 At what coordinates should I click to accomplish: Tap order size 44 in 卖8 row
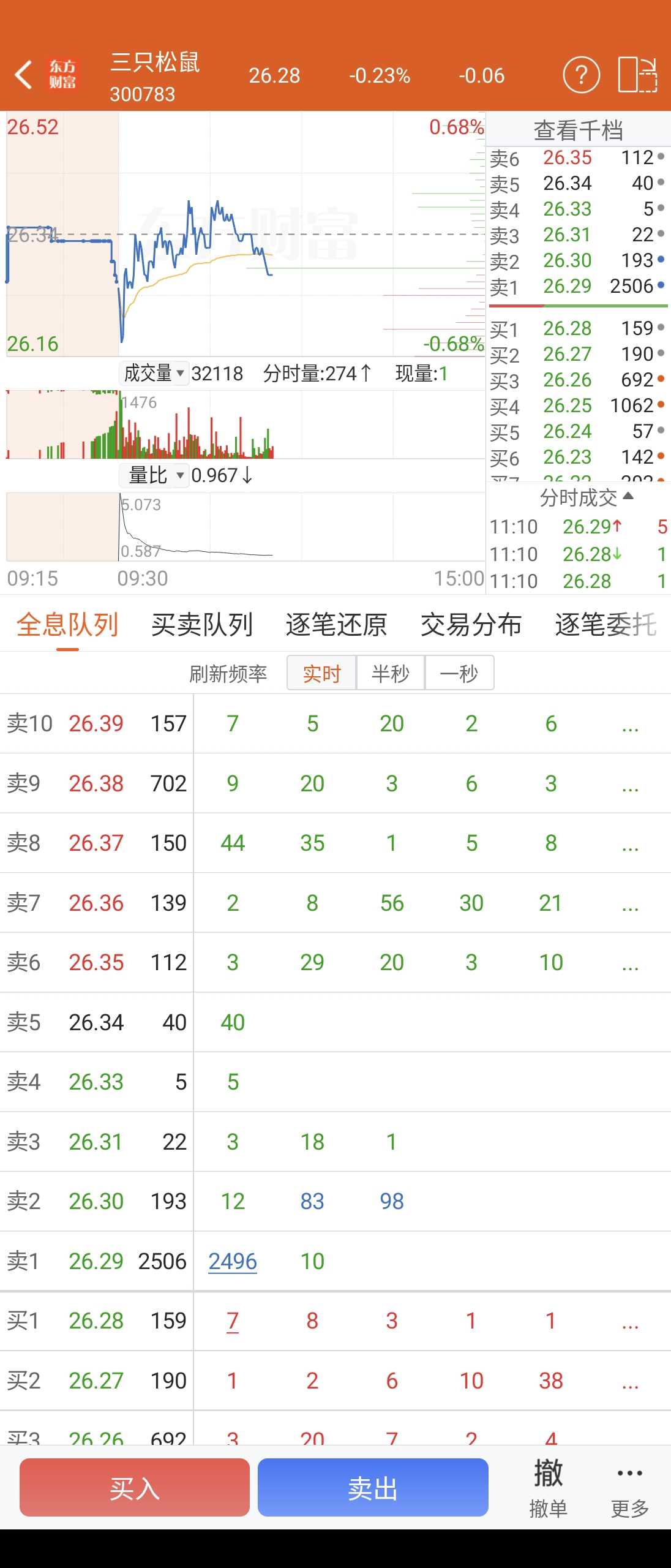coord(233,843)
